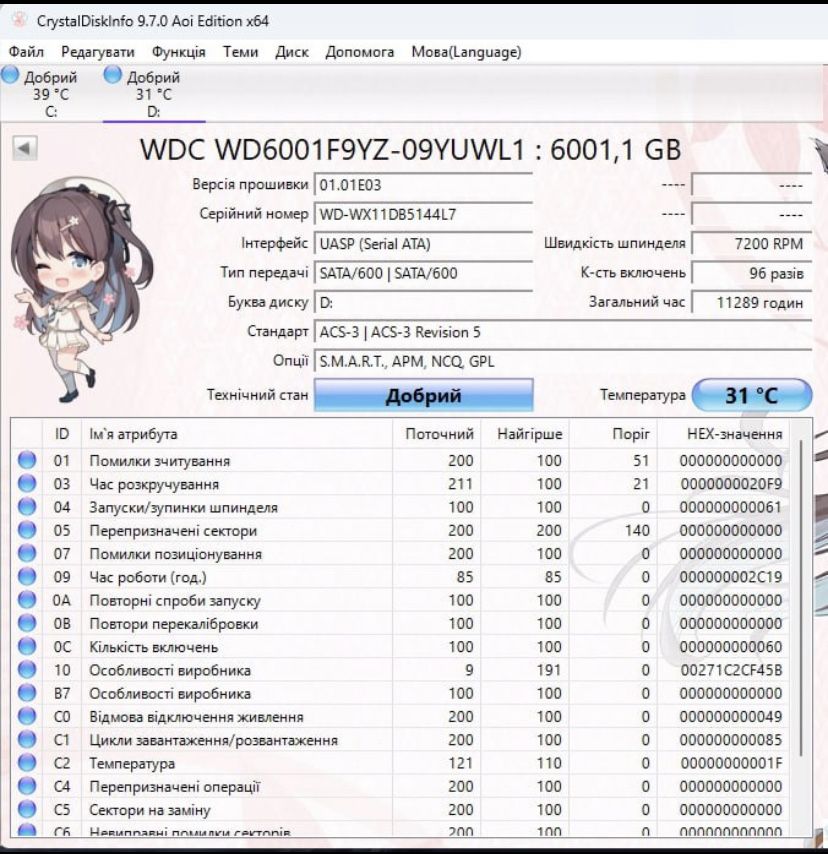This screenshot has width=828, height=854.
Task: Click status icon of attribute C1 row
Action: tap(27, 740)
